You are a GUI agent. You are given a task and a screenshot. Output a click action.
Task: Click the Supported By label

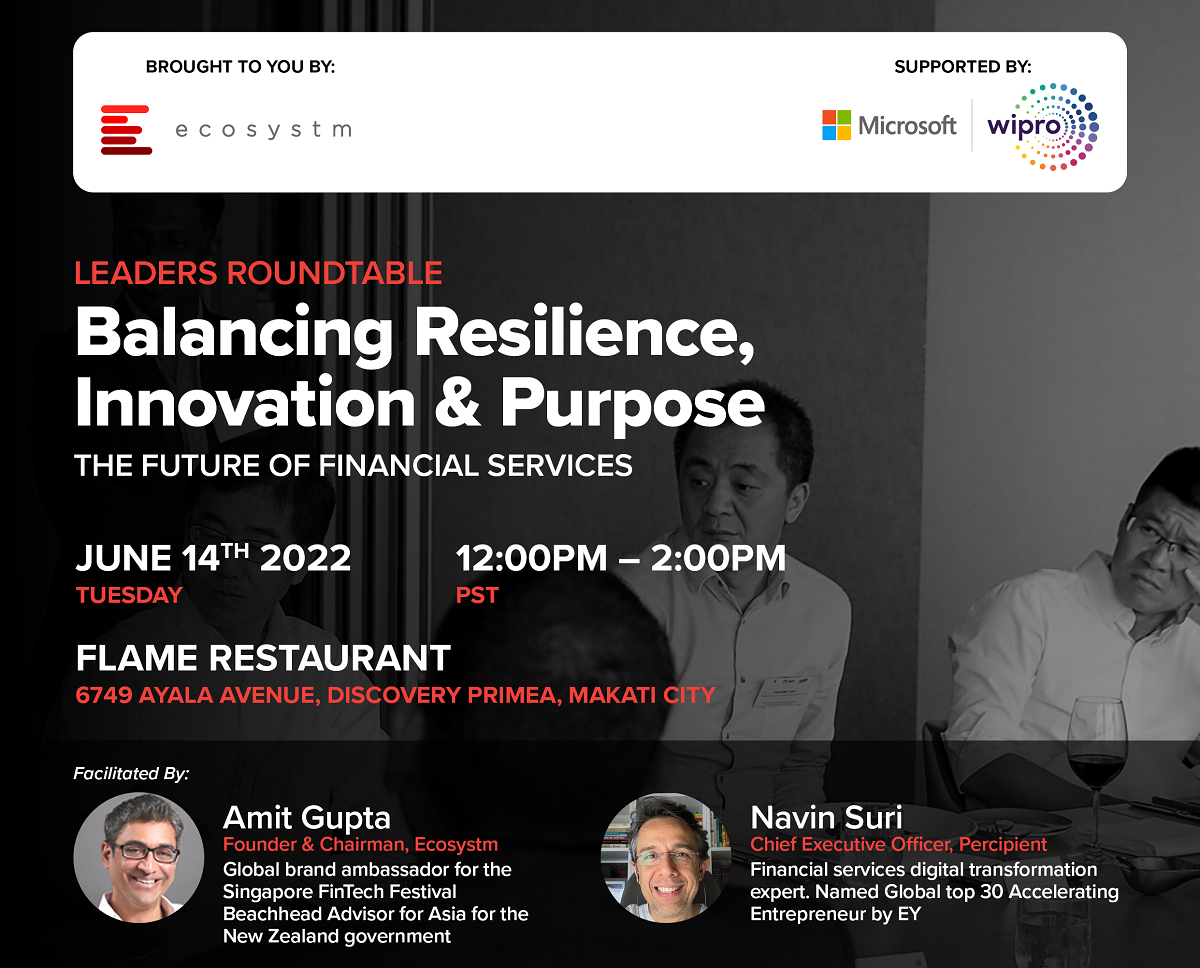[x=963, y=67]
